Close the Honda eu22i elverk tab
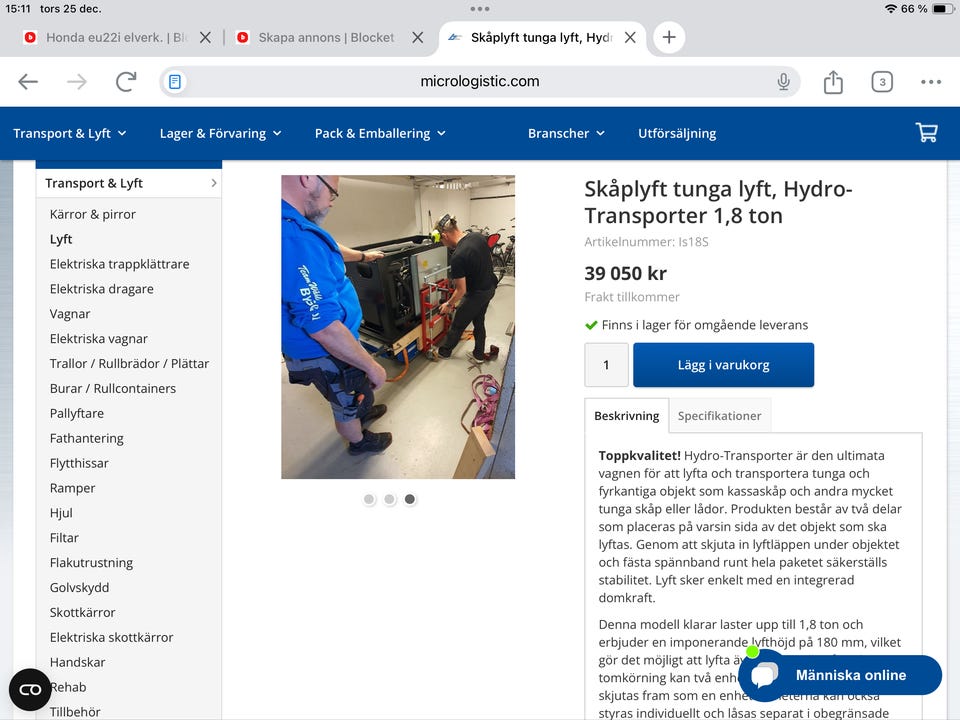 tap(206, 37)
